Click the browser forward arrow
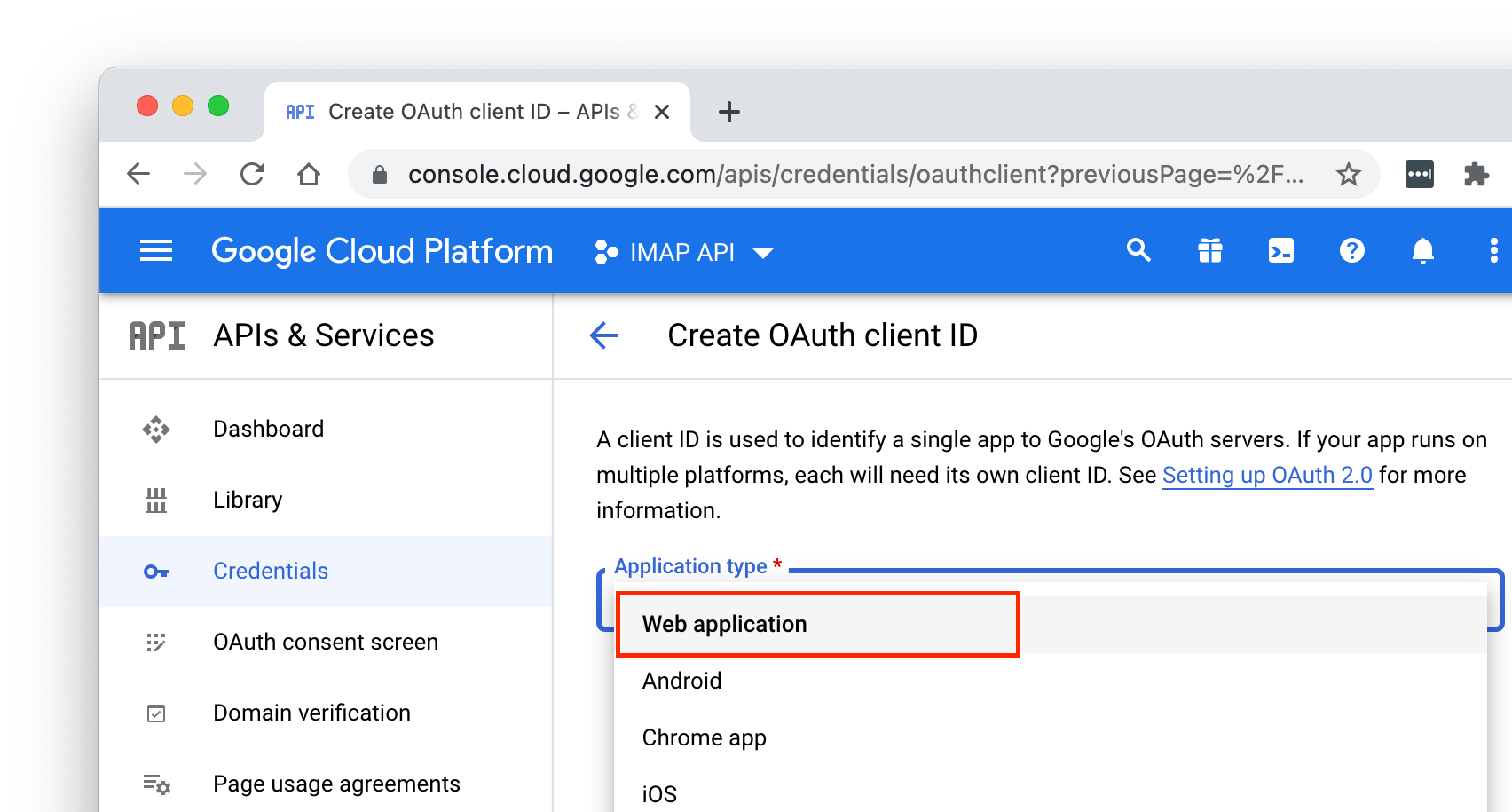This screenshot has height=812, width=1512. [195, 174]
